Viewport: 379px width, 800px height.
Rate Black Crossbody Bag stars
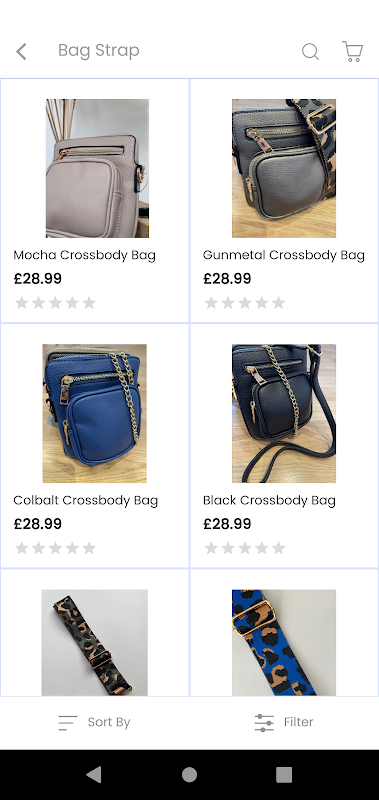(x=245, y=548)
